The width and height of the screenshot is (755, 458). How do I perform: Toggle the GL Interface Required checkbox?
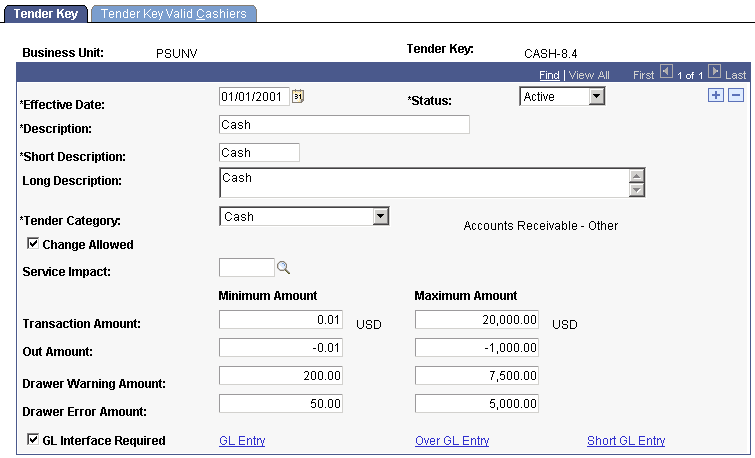(x=33, y=439)
